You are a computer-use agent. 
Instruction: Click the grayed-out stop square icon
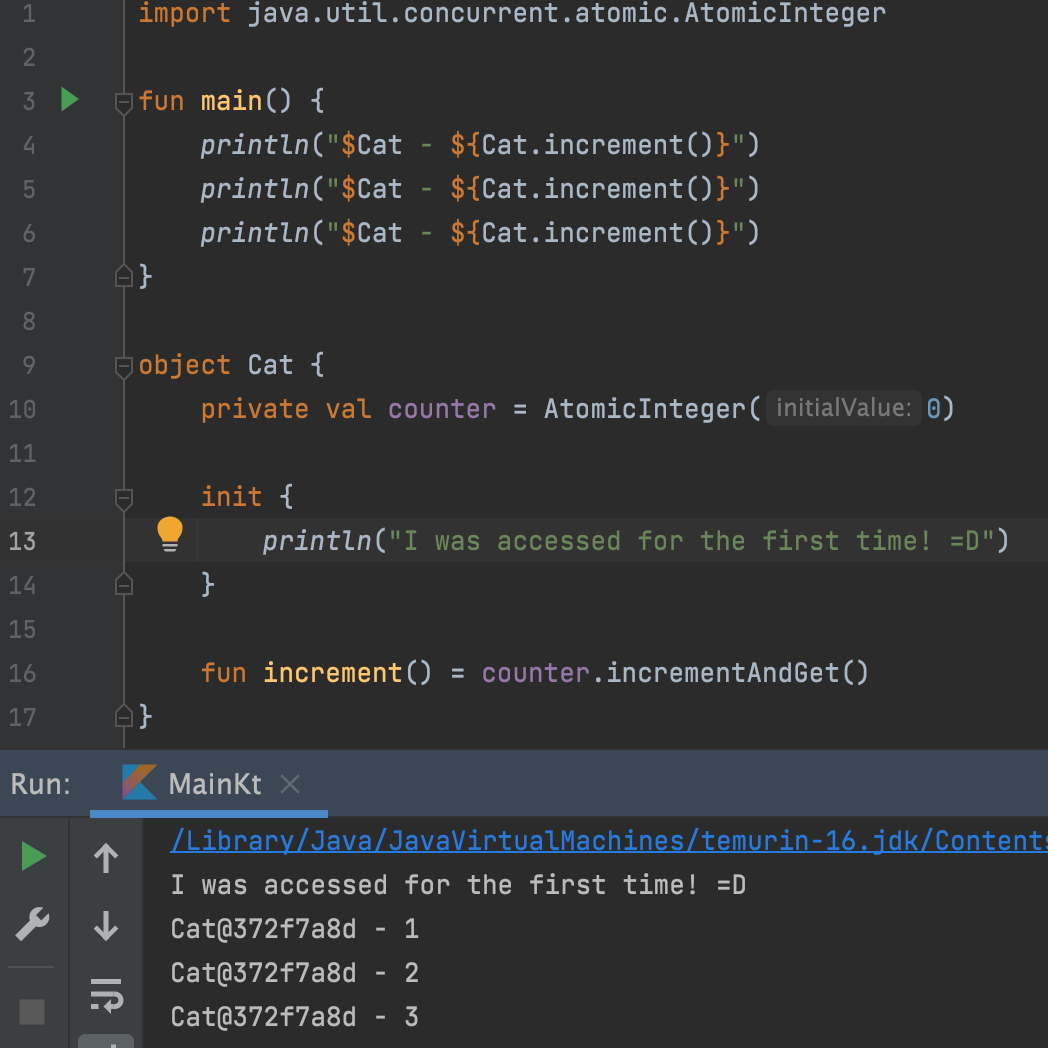31,1012
